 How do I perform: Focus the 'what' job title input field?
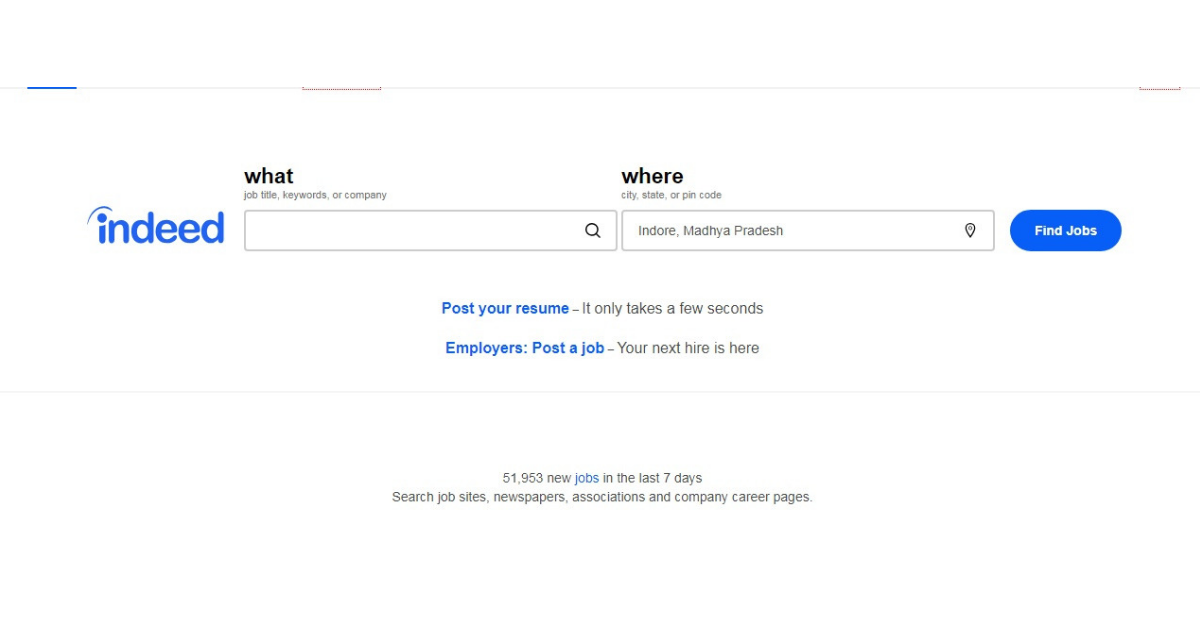point(430,230)
